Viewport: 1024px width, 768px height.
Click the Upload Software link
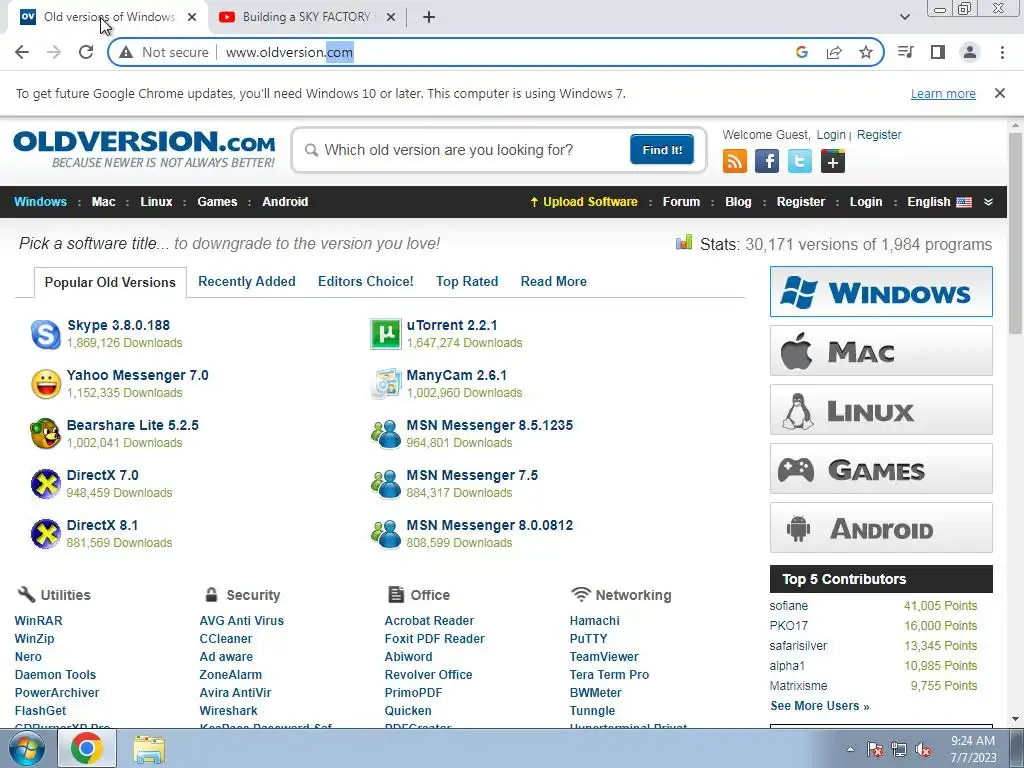[x=584, y=202]
